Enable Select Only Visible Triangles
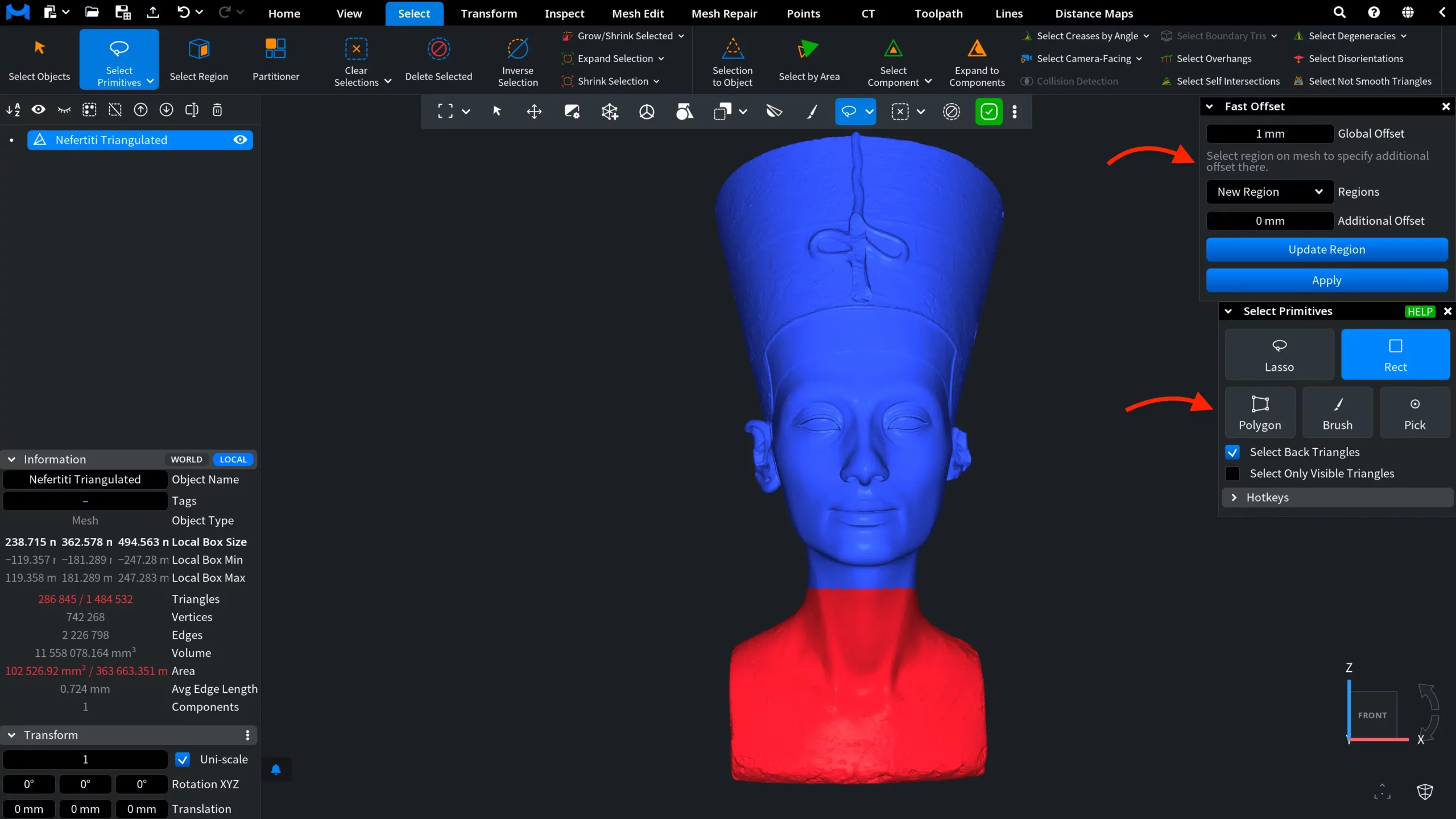The image size is (1456, 819). point(1232,473)
